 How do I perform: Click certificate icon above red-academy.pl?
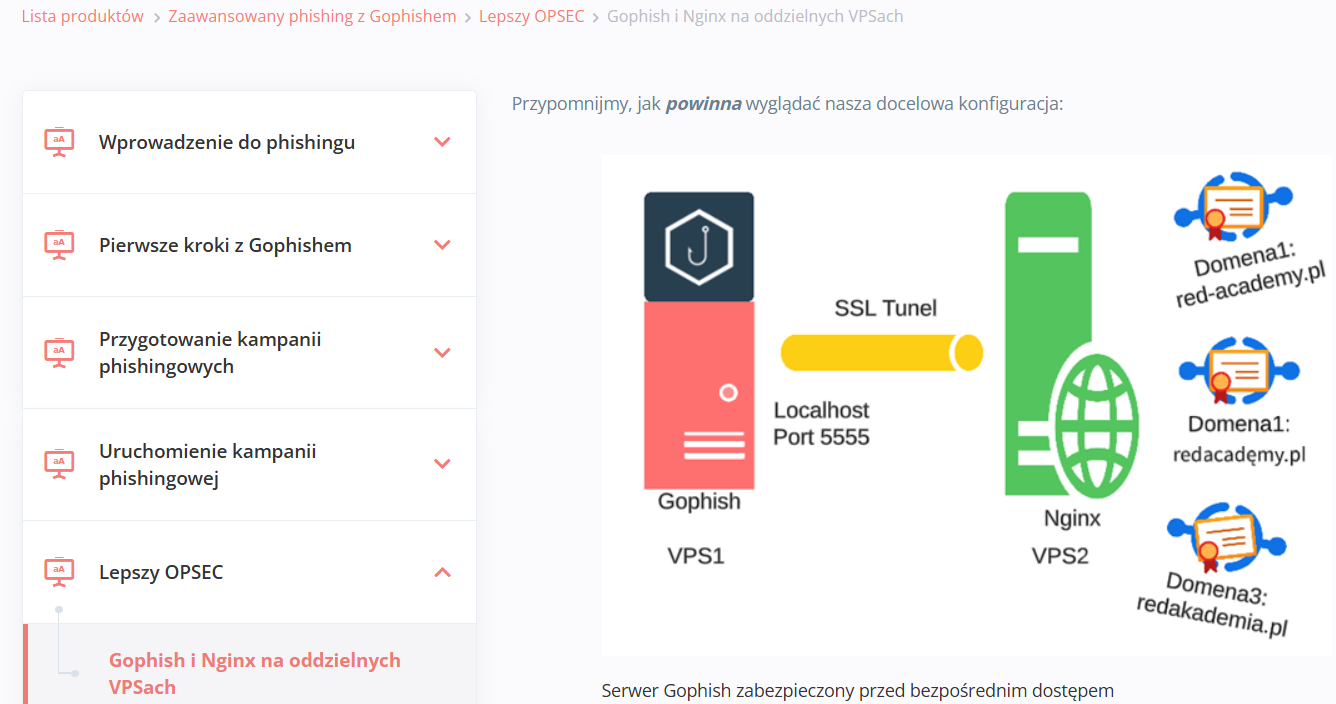pos(1232,206)
